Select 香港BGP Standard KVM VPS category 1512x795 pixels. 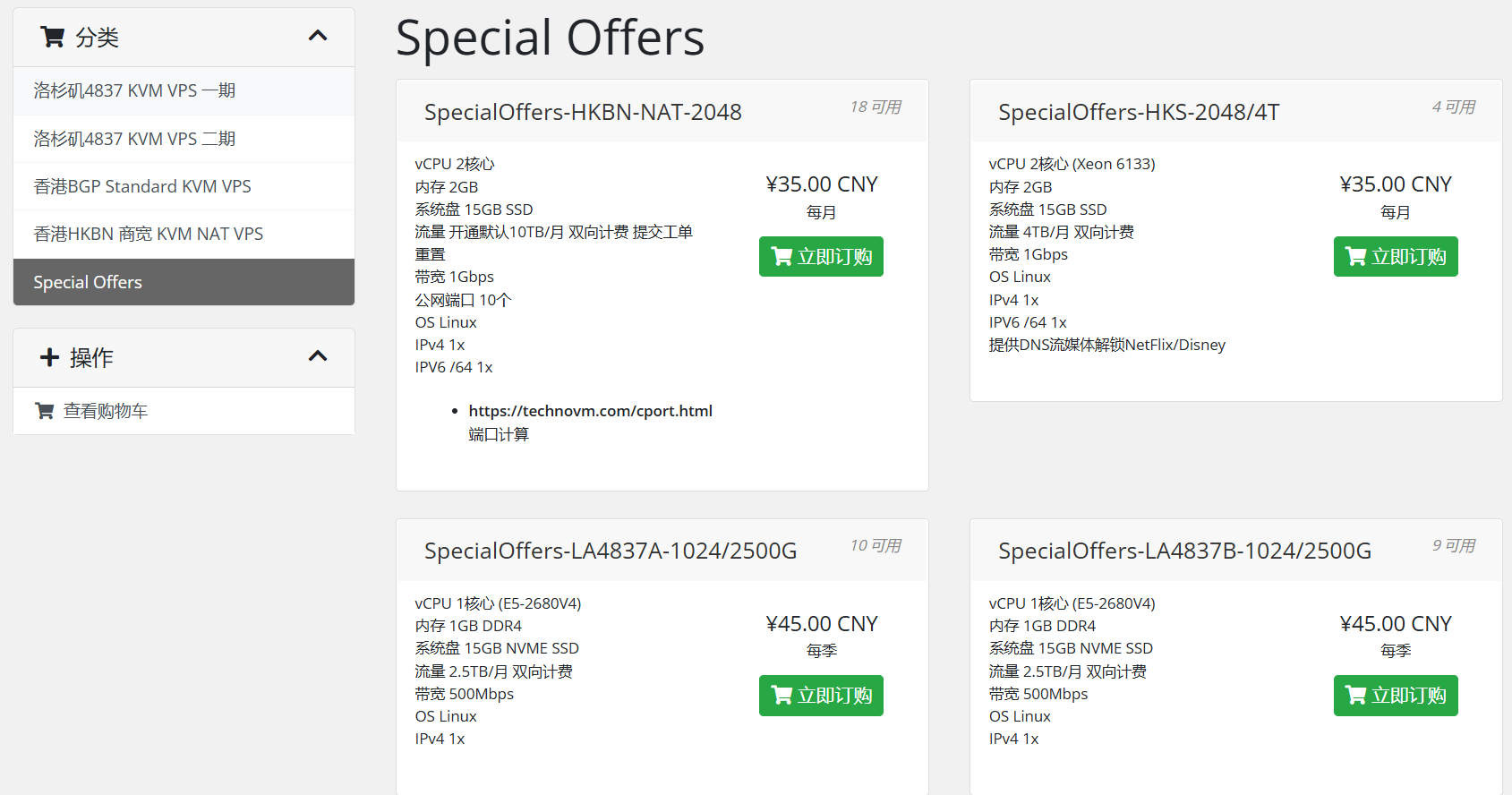click(142, 186)
